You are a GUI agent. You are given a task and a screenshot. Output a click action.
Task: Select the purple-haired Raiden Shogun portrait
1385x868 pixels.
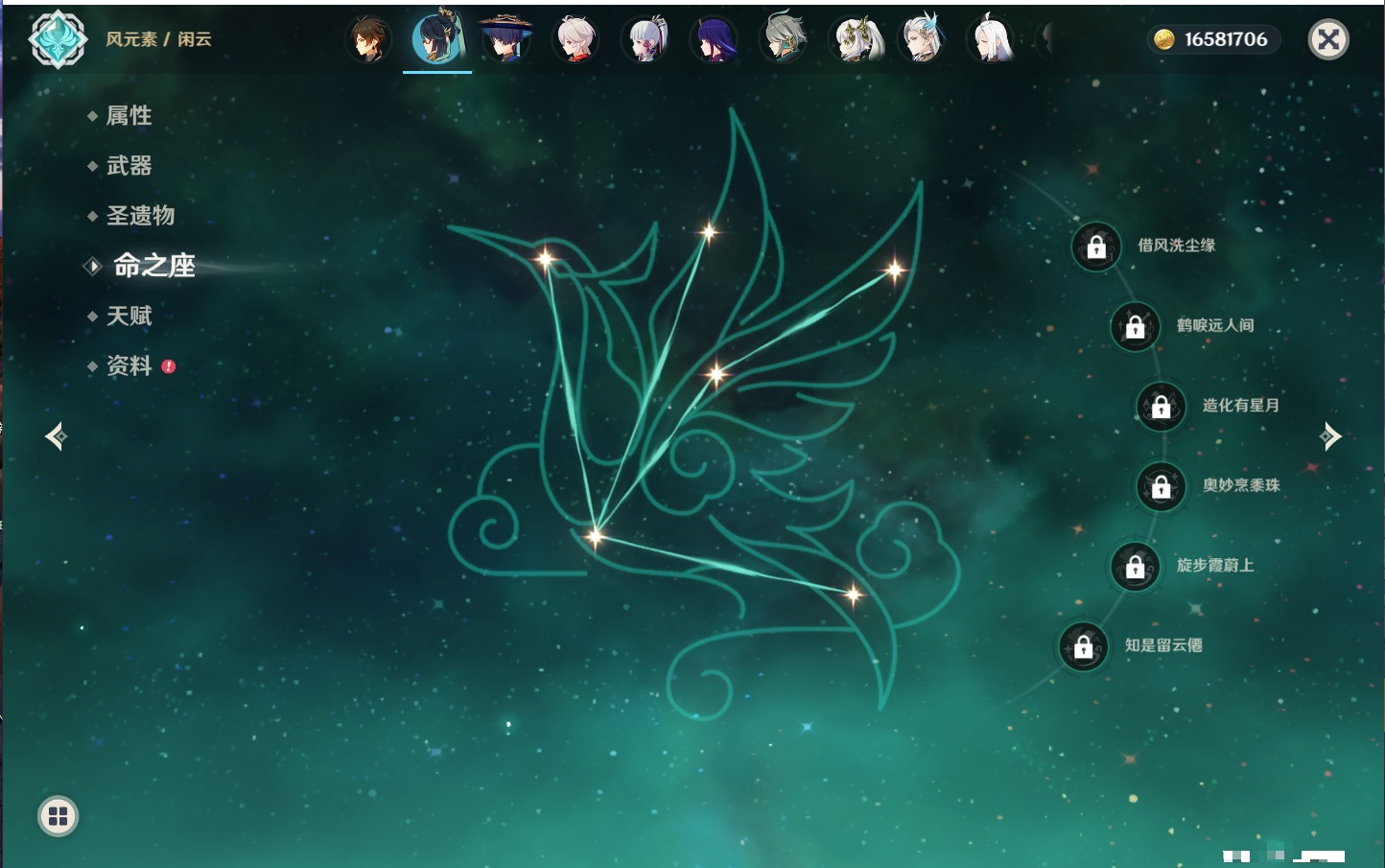715,40
